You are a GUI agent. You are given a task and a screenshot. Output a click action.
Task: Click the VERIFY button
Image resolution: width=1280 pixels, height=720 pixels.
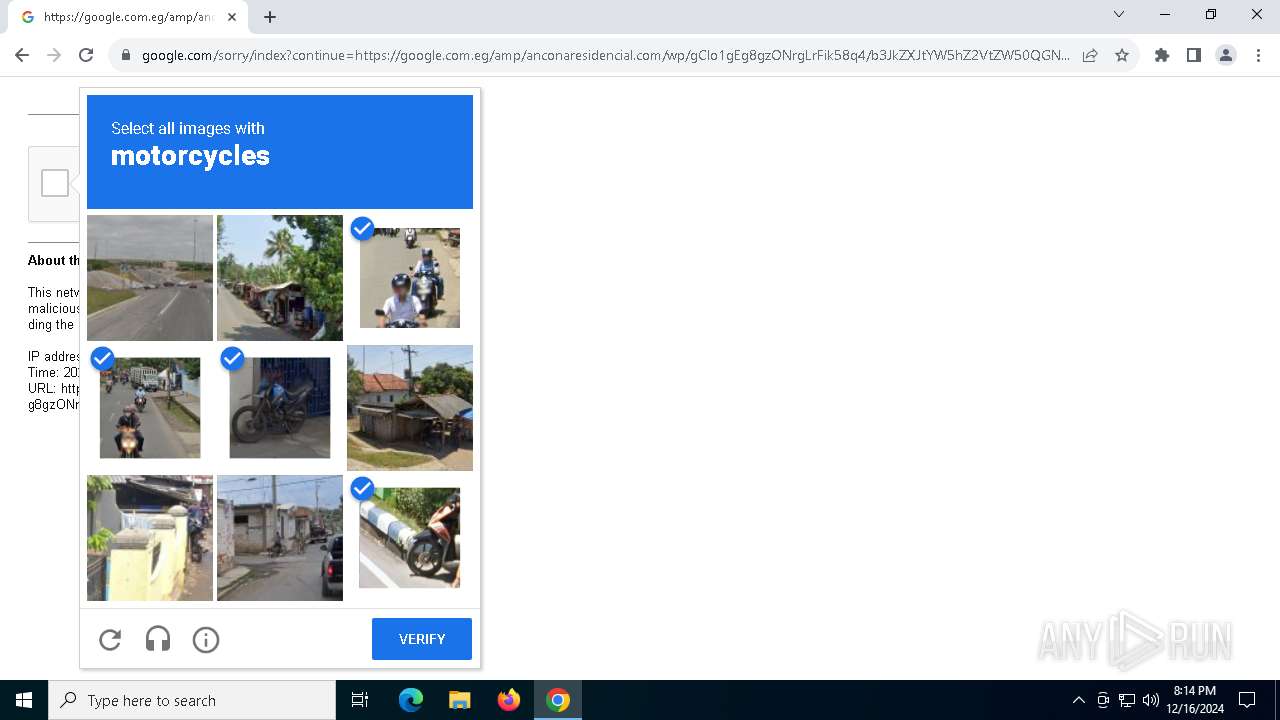click(422, 639)
